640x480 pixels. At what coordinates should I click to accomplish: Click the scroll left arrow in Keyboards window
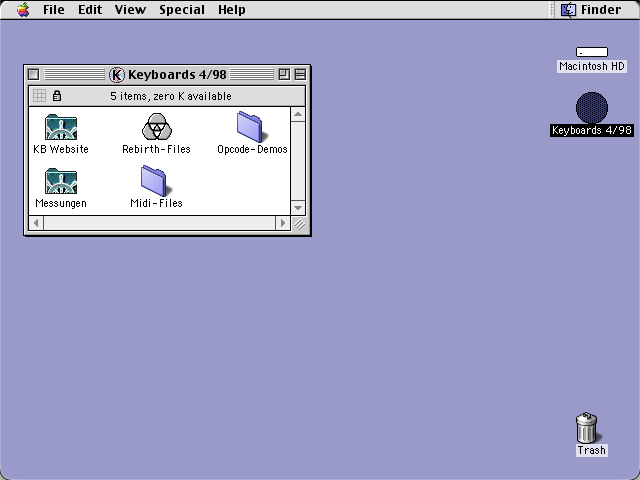click(36, 223)
